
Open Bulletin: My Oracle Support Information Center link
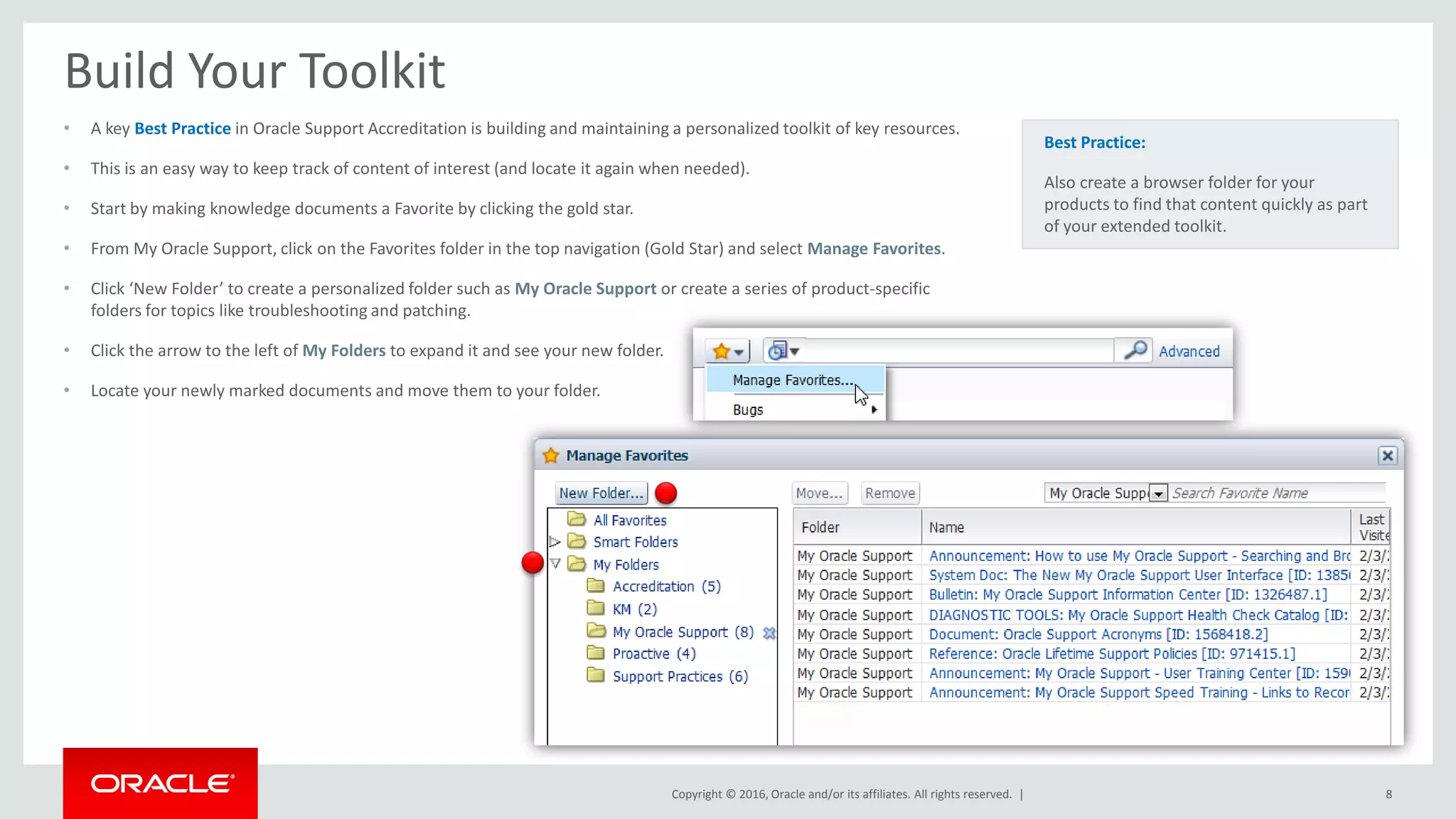pyautogui.click(x=1128, y=594)
